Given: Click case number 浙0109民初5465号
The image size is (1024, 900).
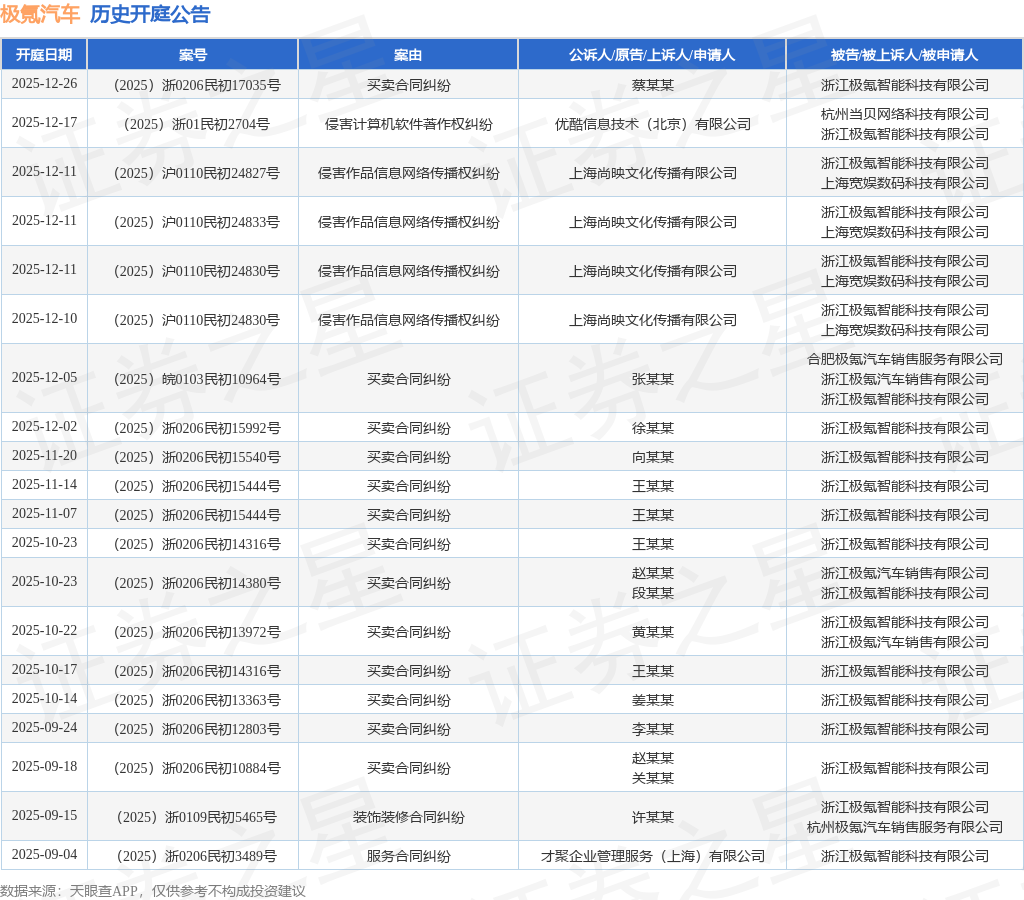Looking at the screenshot, I should pyautogui.click(x=197, y=817).
